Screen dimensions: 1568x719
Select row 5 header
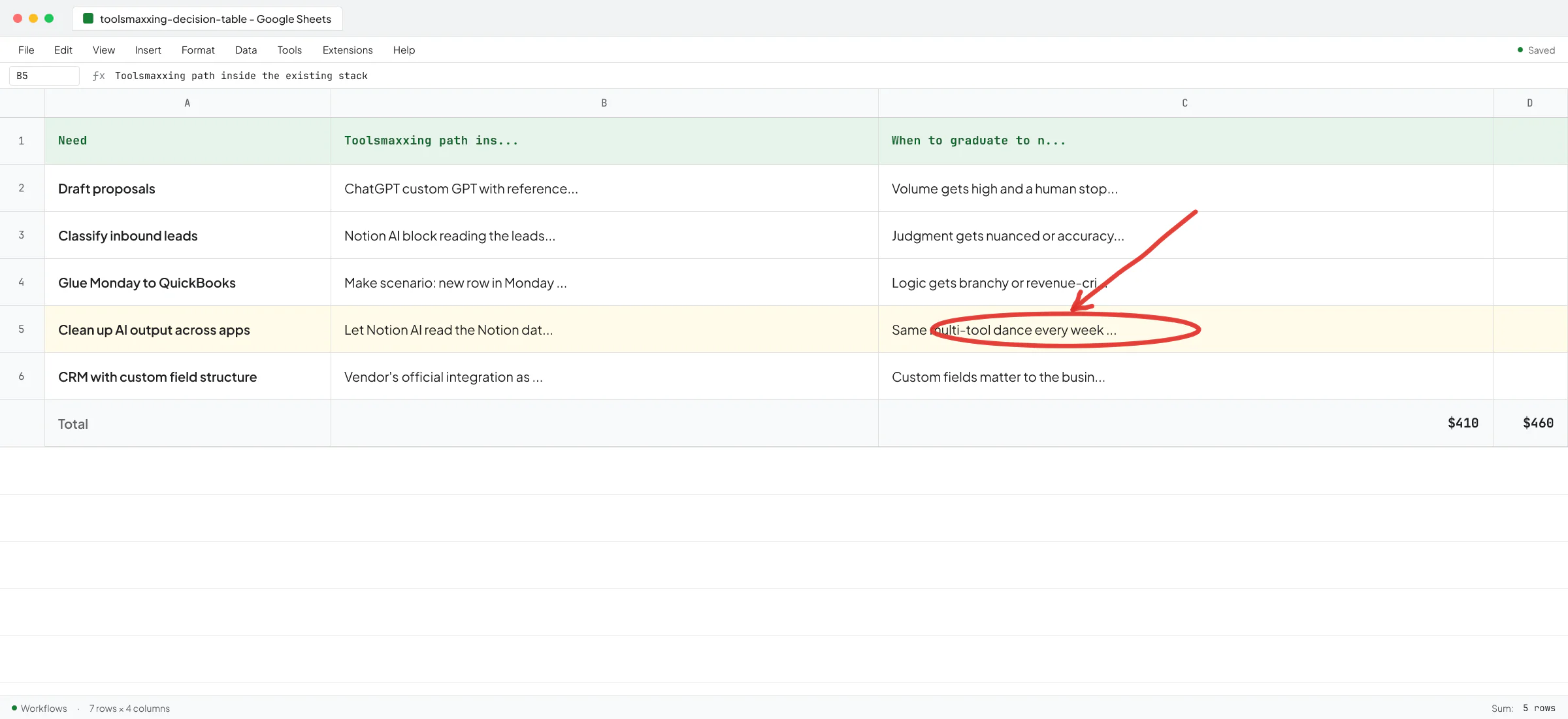pyautogui.click(x=22, y=329)
